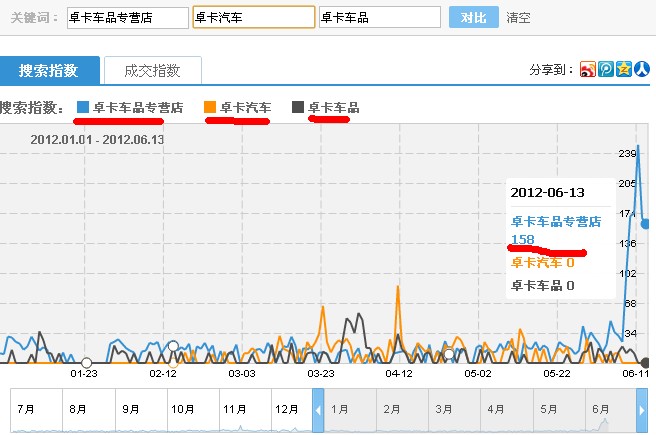Click right handle of timeline range slider
Screen dimensions: 656x435
643,411
